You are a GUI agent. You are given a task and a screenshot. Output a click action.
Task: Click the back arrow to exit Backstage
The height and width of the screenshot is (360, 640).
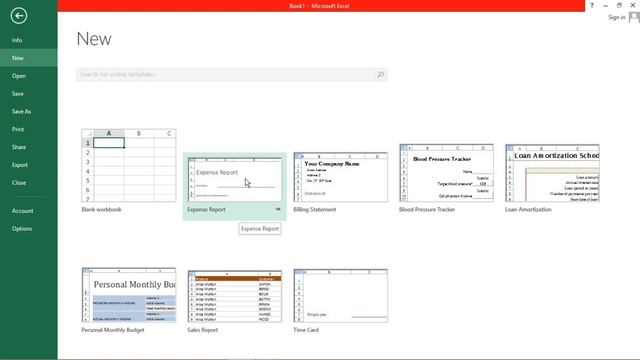click(x=19, y=16)
